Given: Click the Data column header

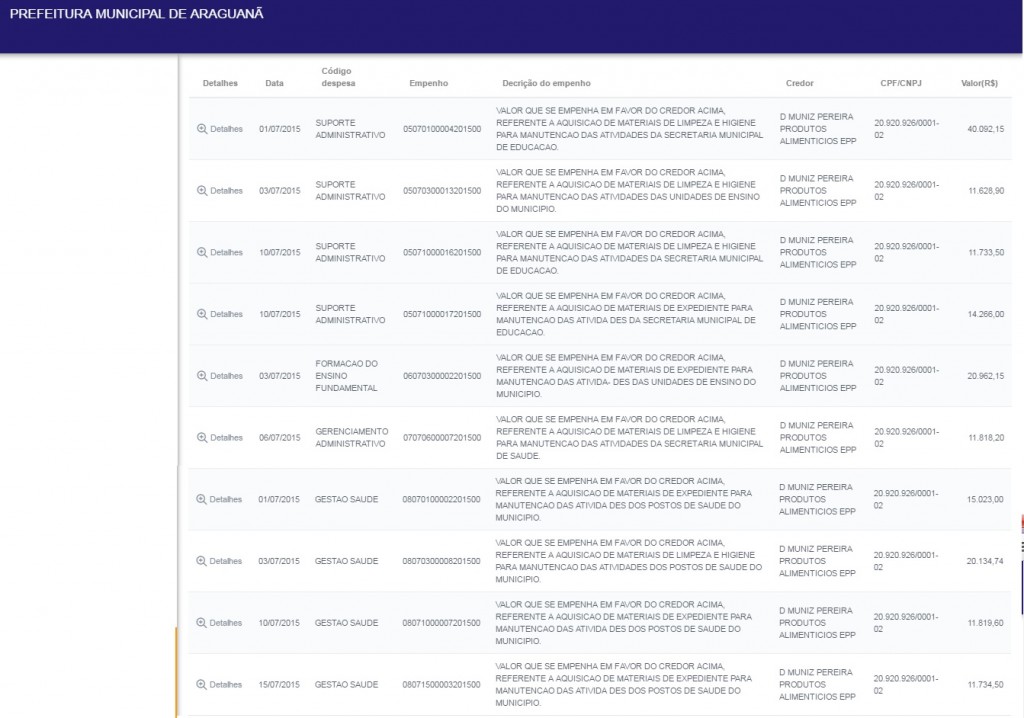Looking at the screenshot, I should 274,83.
